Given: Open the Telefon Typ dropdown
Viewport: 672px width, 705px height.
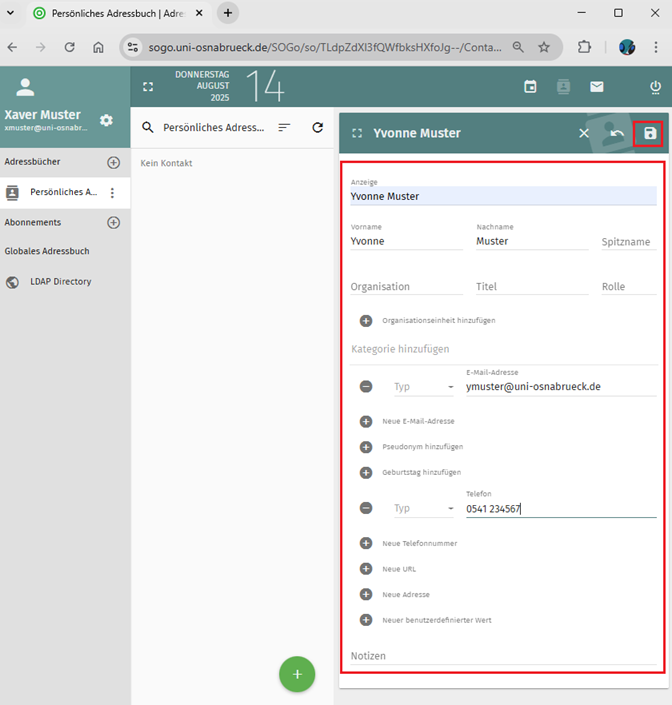Looking at the screenshot, I should tap(423, 508).
